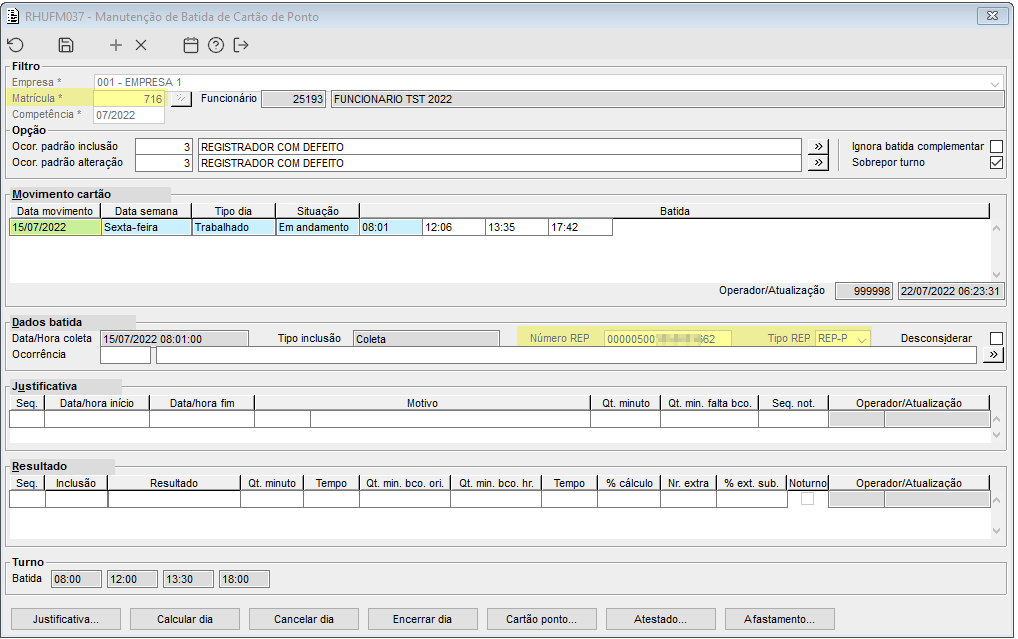1018x639 pixels.
Task: Click the save diskette icon
Action: 66,45
